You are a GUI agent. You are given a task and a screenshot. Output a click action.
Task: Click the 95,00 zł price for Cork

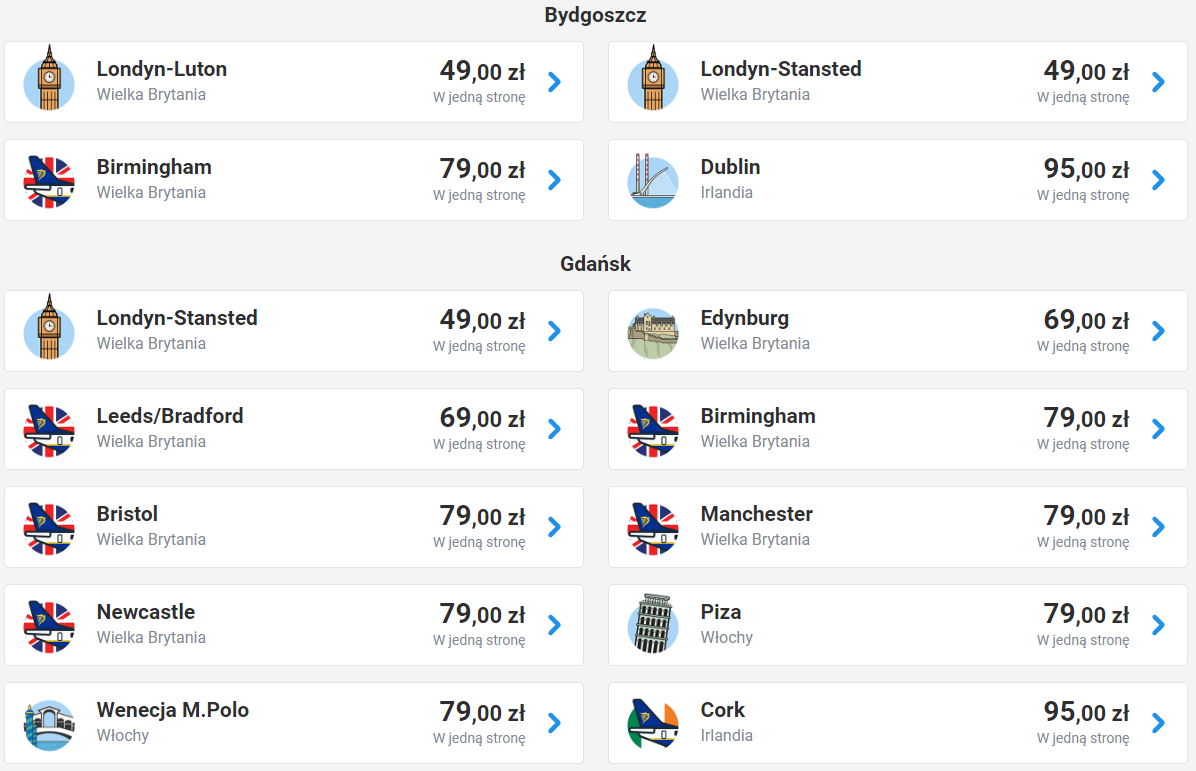[x=1086, y=712]
